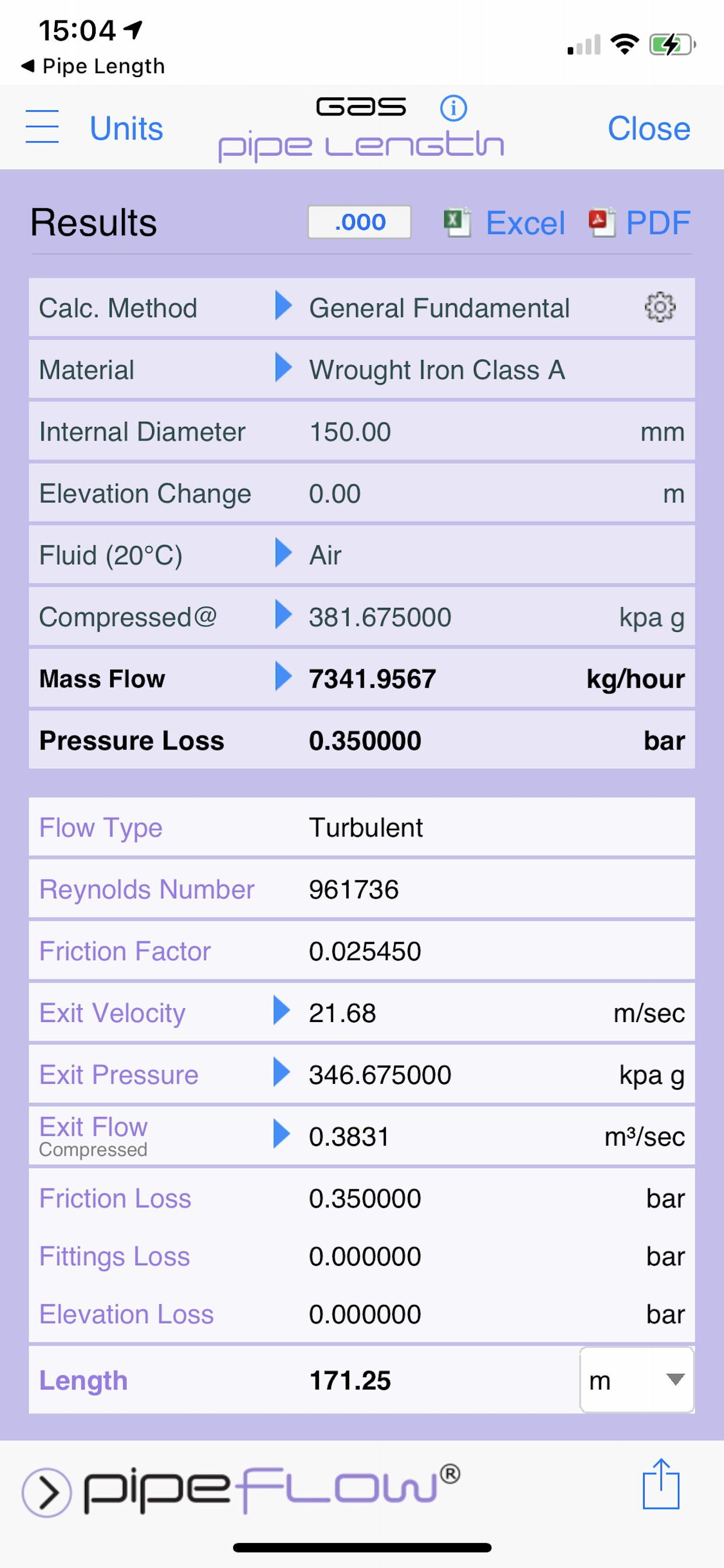Tap the Friction Factor label

pyautogui.click(x=125, y=951)
